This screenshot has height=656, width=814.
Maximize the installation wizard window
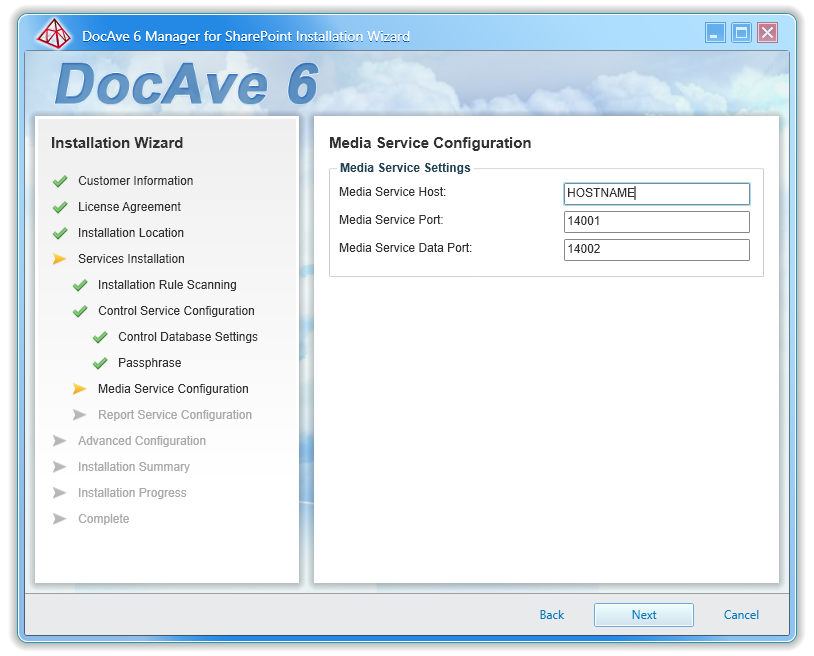[x=741, y=33]
